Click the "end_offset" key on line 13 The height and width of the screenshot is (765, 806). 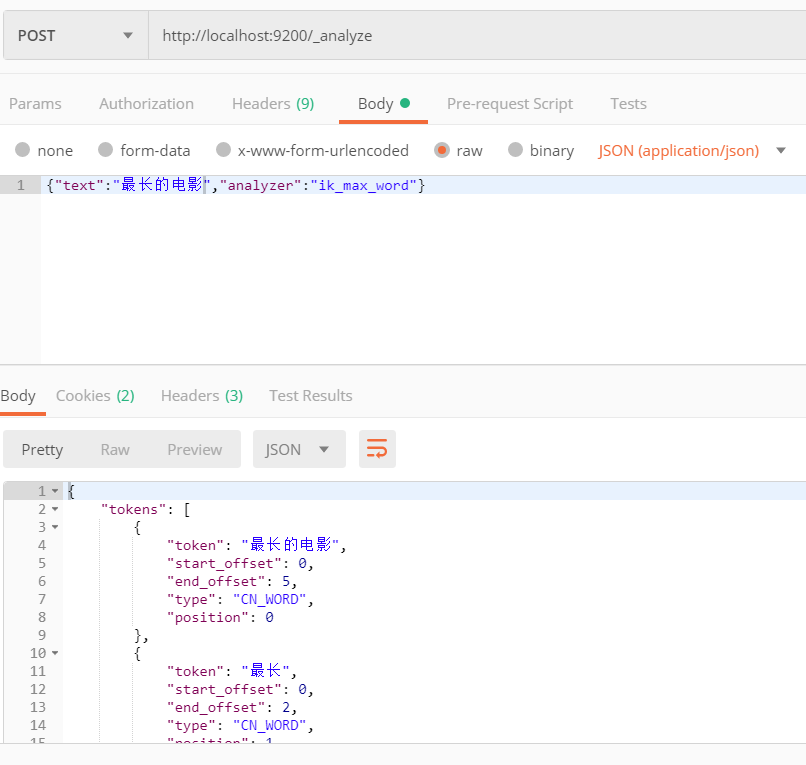pos(216,707)
